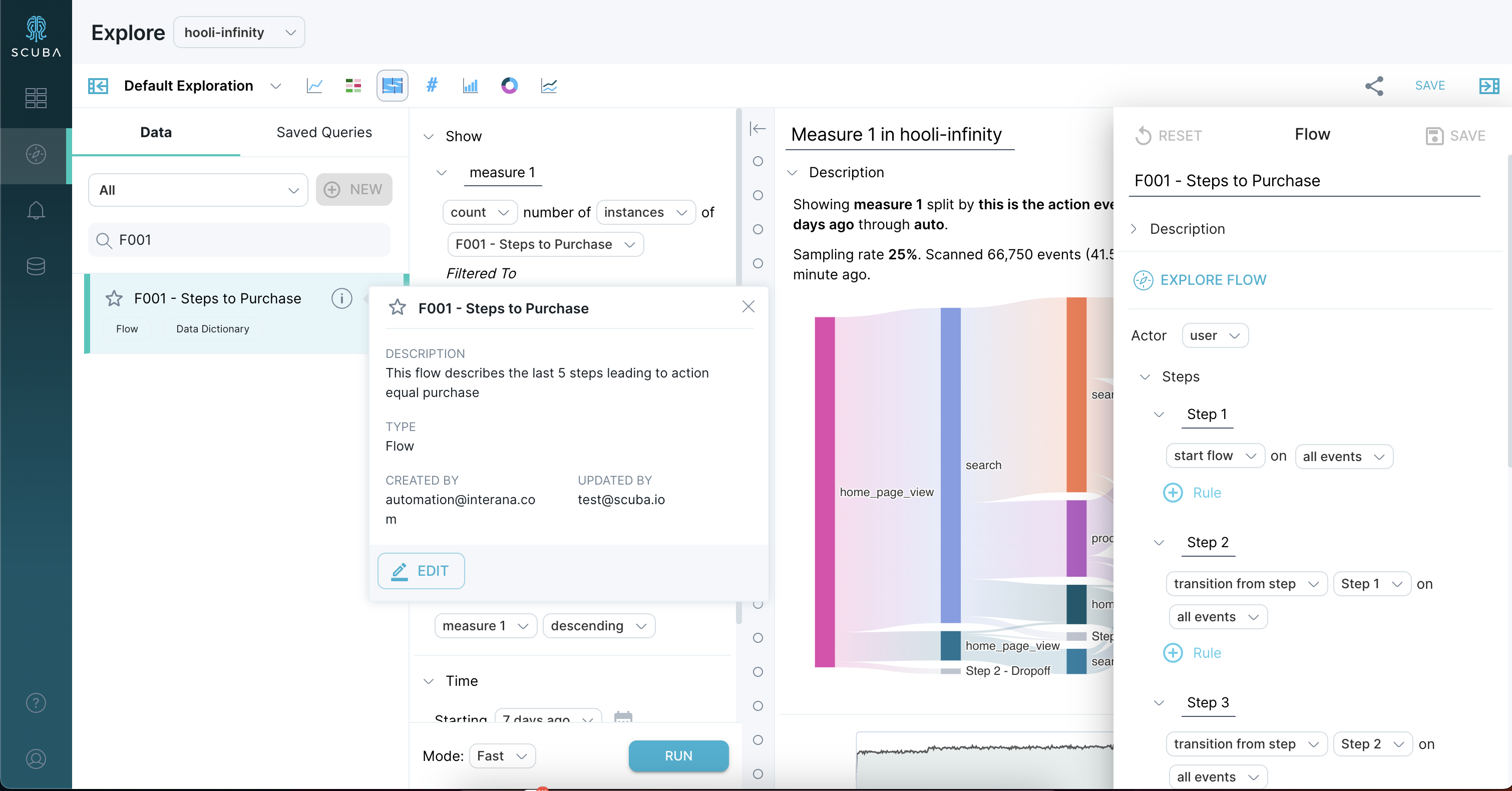Select the fourth circle marker in column

tap(758, 263)
